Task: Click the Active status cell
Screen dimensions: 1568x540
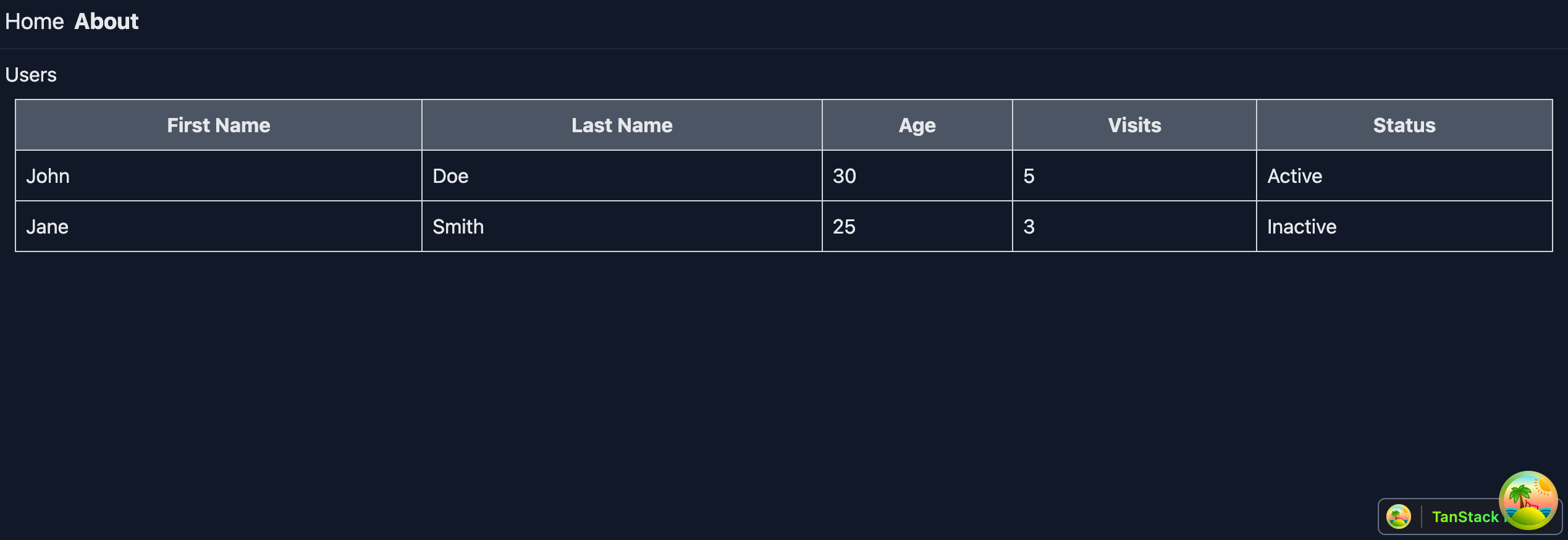Action: (x=1294, y=175)
